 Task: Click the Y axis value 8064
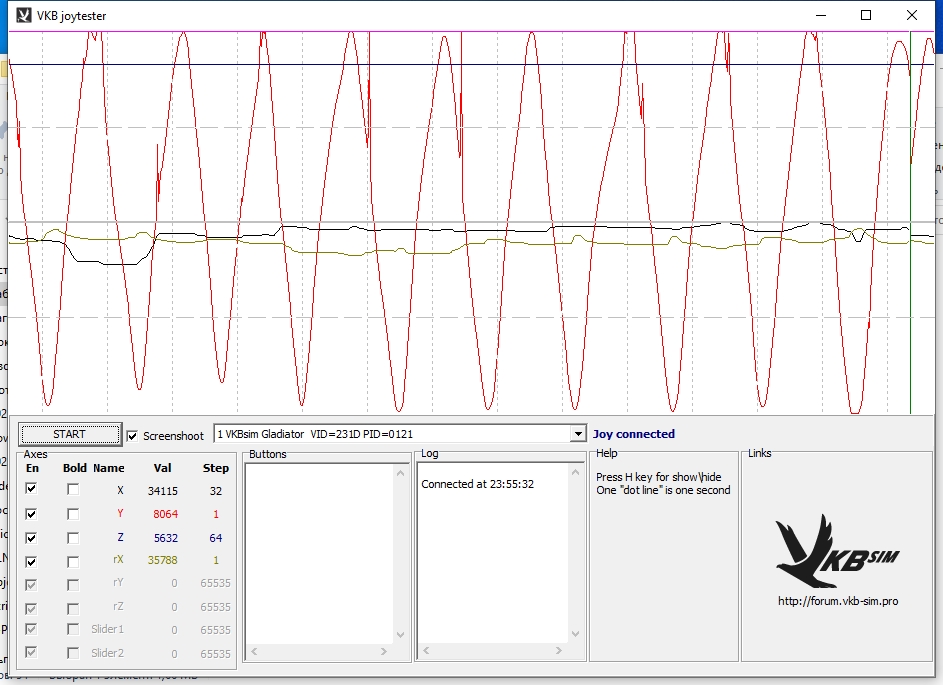coord(165,514)
